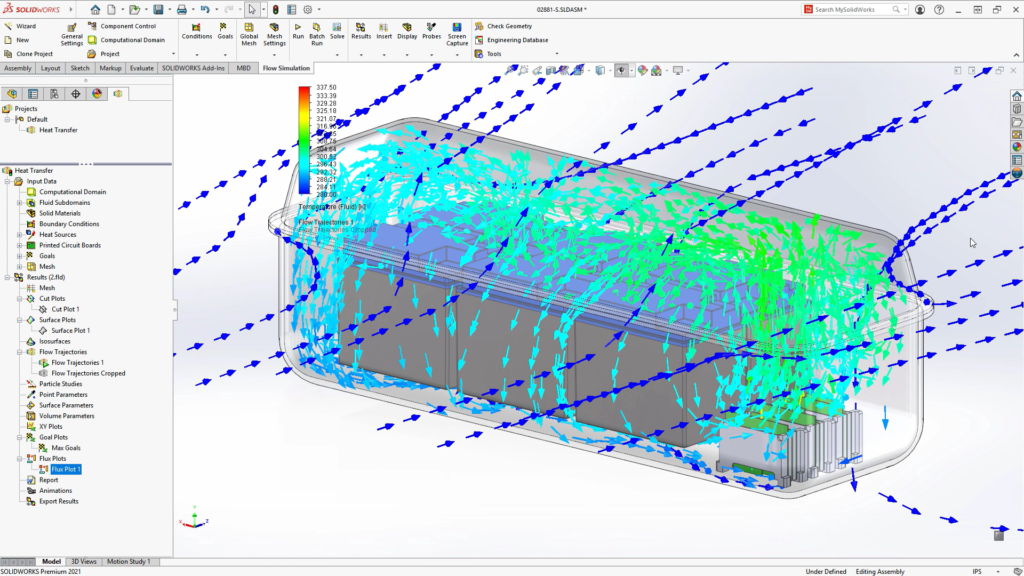Click the Home icon in right task pane
The width and height of the screenshot is (1024, 576).
[1017, 96]
